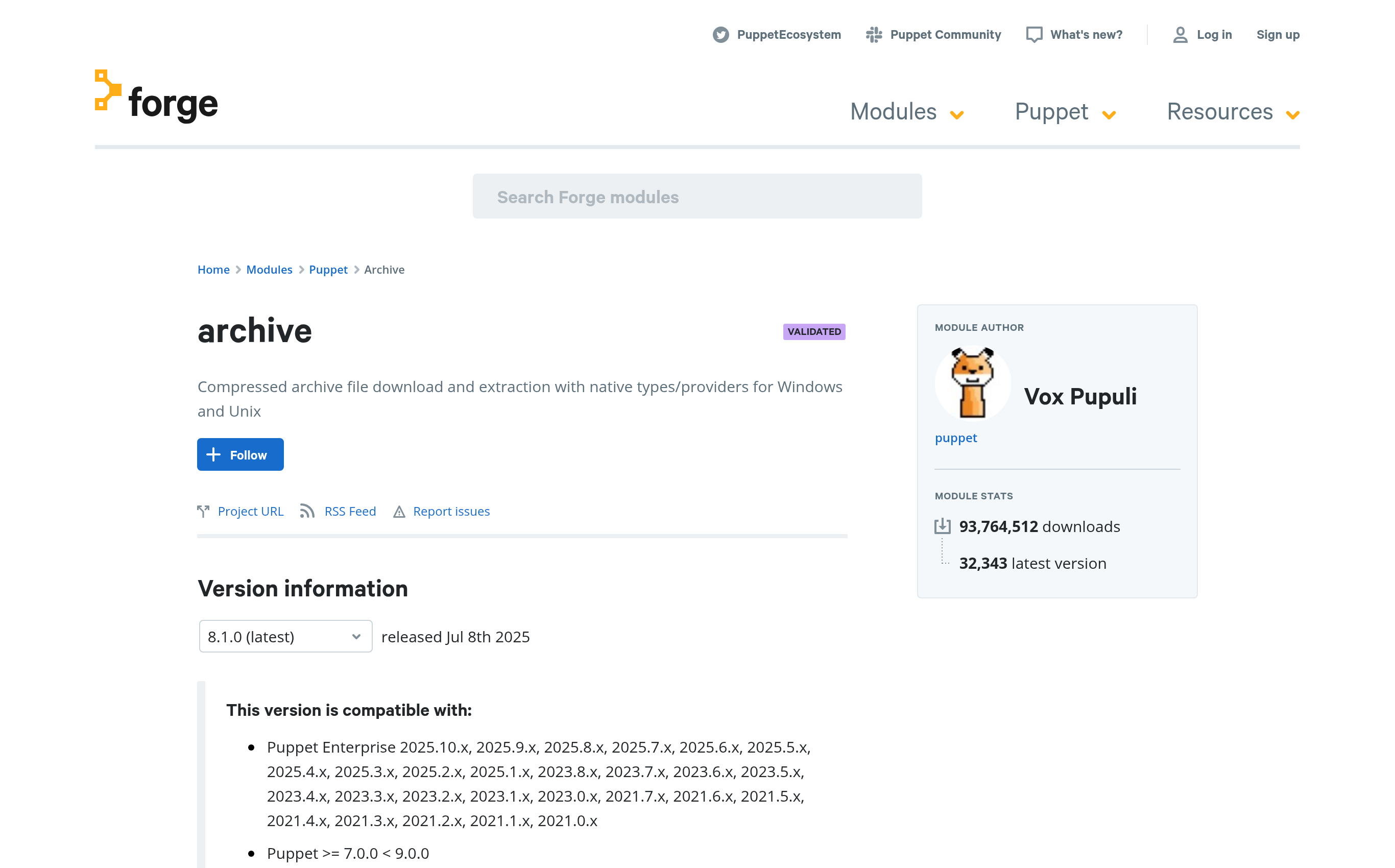Click the Twitter bird icon
Viewport: 1395px width, 868px height.
[x=720, y=35]
